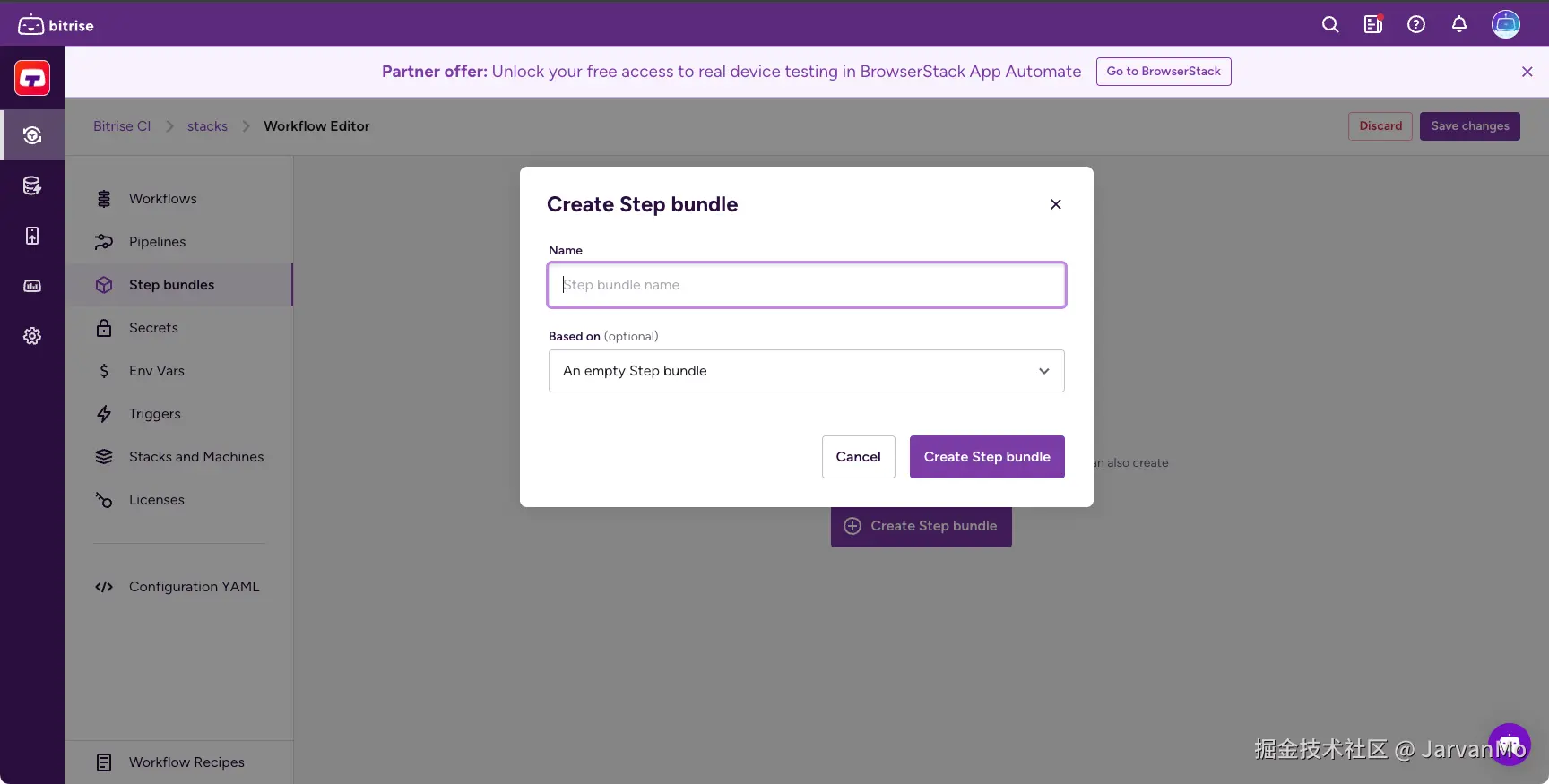The width and height of the screenshot is (1549, 784).
Task: Go to Stacks and Machines section
Action: coord(195,457)
